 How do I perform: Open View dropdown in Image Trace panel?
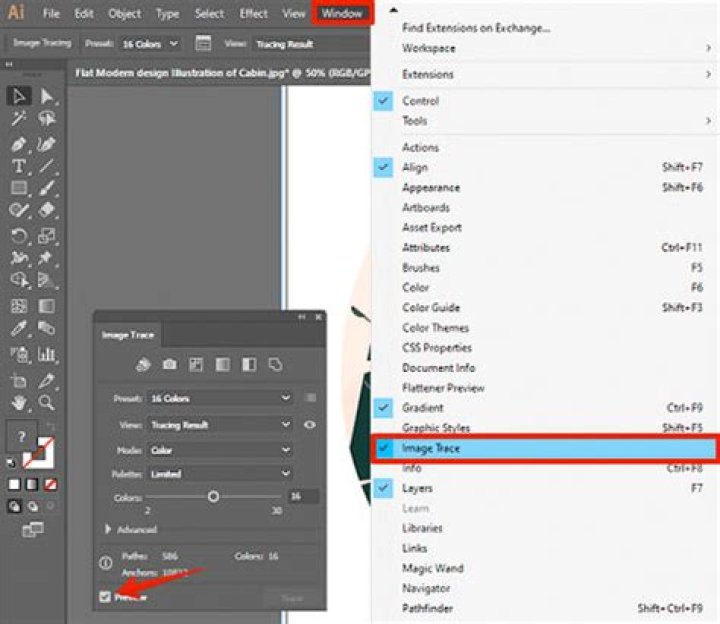(220, 425)
